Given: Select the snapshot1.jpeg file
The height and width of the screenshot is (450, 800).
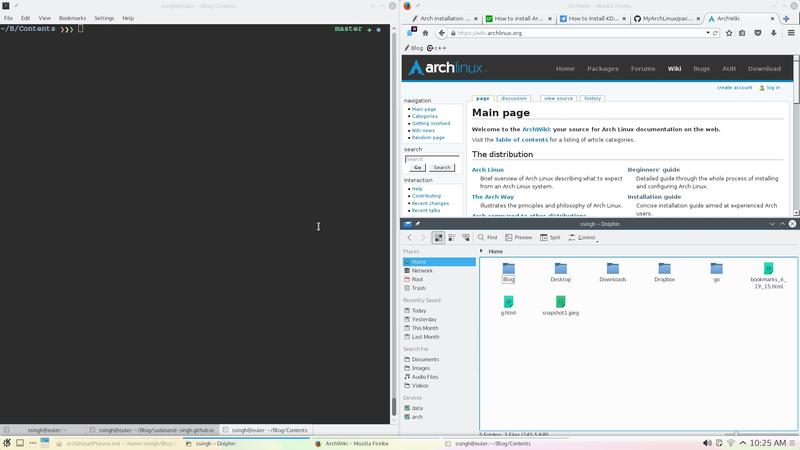Looking at the screenshot, I should tap(561, 306).
